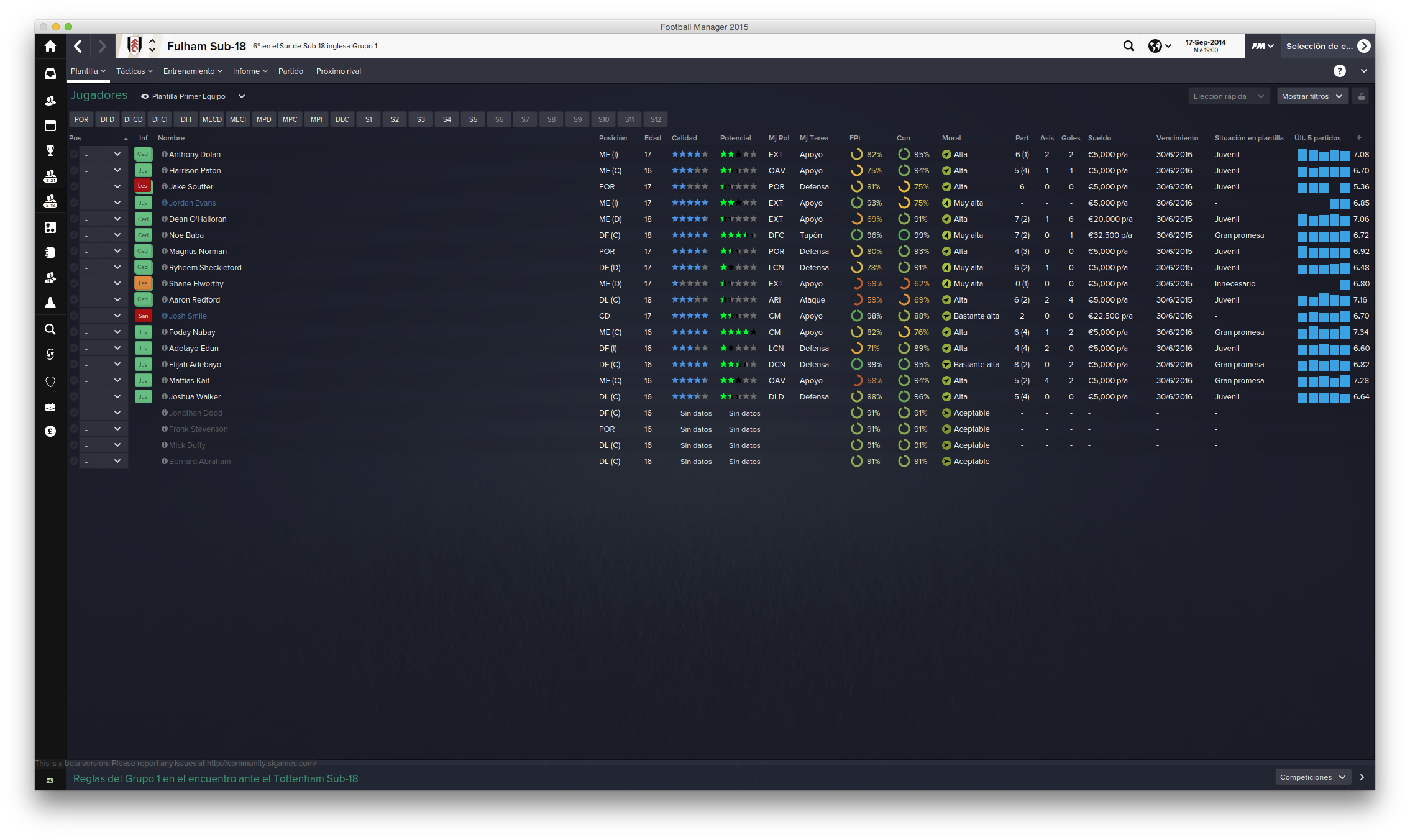Open the search magnifier in top bar
This screenshot has height=840, width=1410.
[x=1128, y=46]
